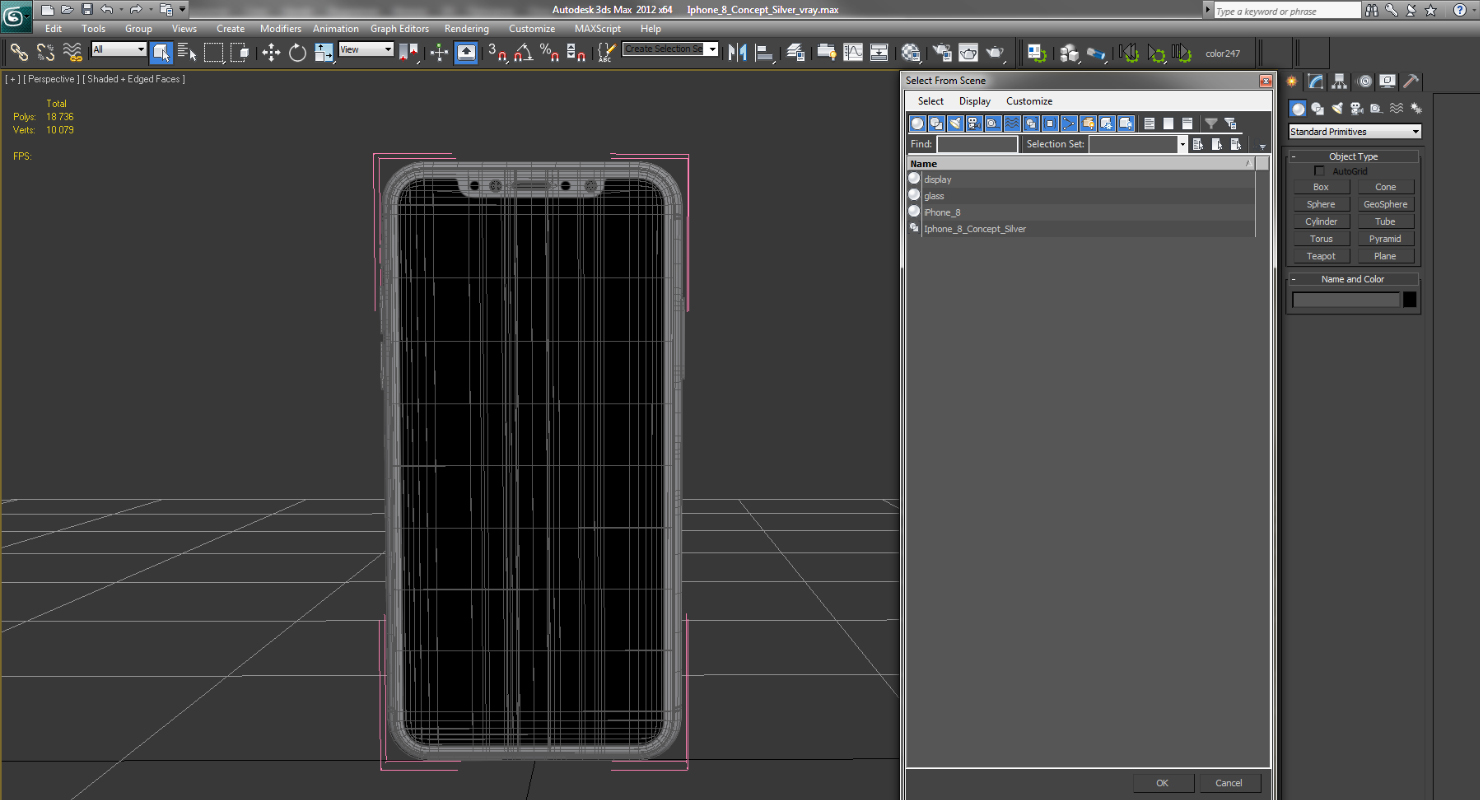
Task: Open Schematic View icon
Action: (x=879, y=52)
